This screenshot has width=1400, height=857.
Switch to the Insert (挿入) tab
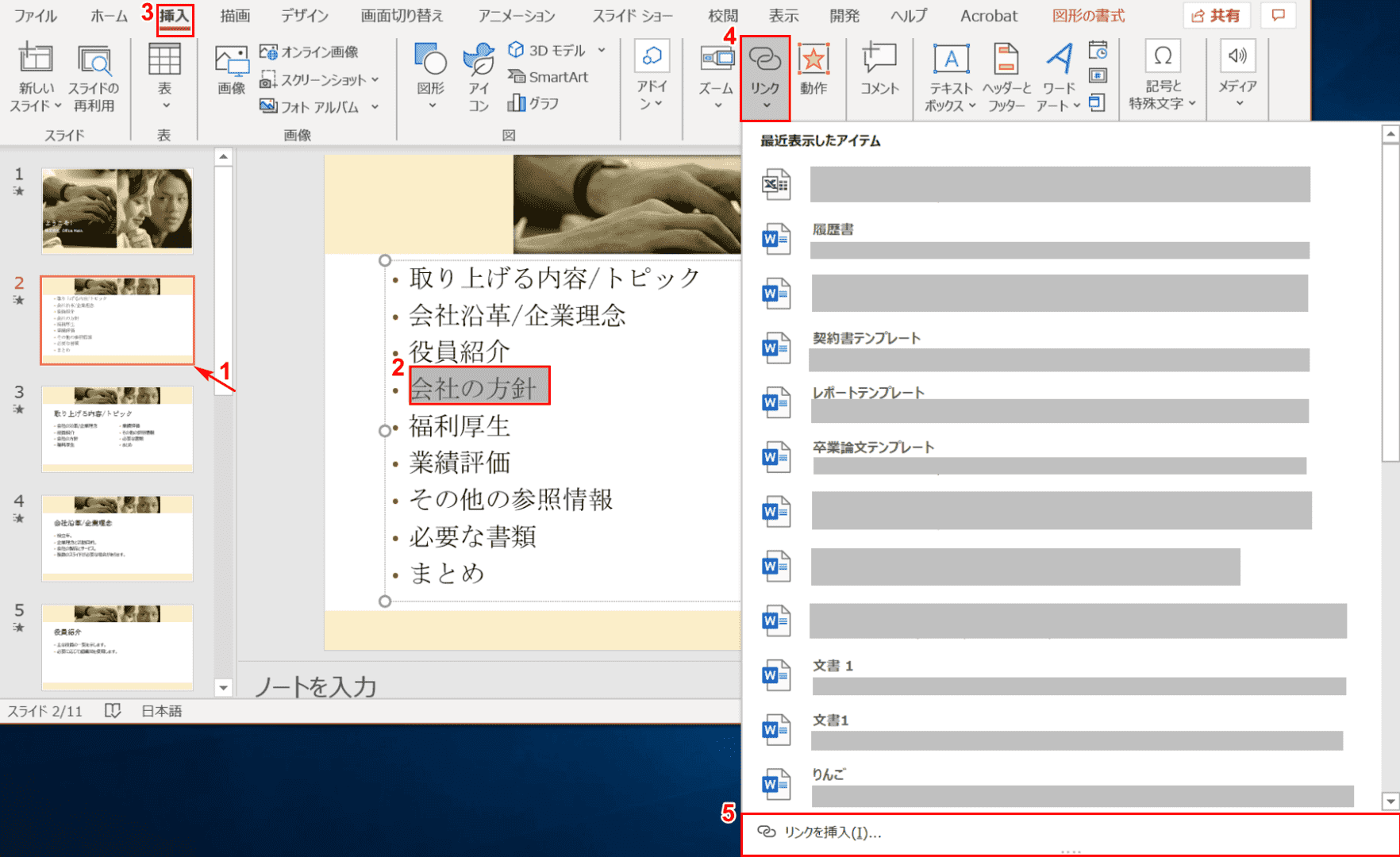point(175,16)
